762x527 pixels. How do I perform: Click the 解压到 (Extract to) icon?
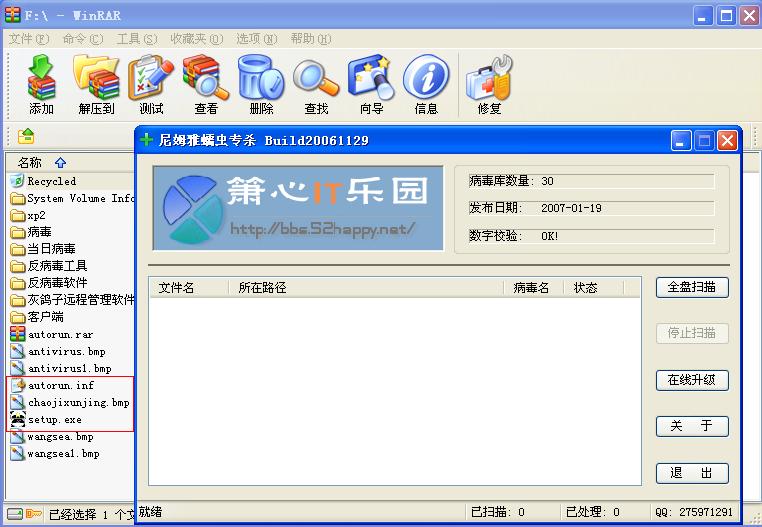pyautogui.click(x=96, y=85)
